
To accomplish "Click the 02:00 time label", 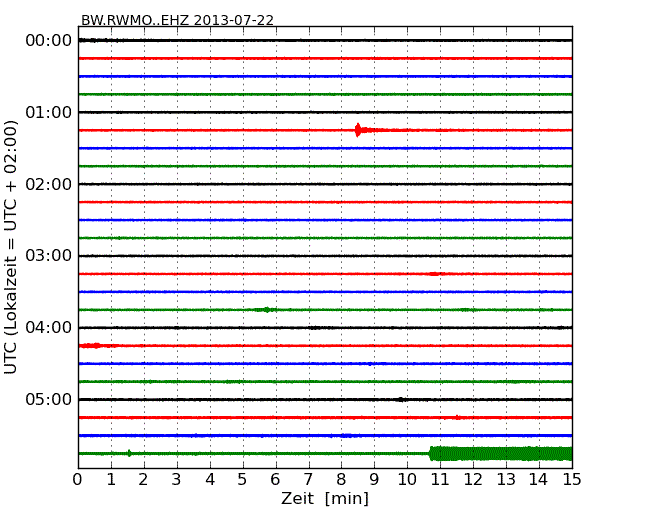I will click(49, 184).
